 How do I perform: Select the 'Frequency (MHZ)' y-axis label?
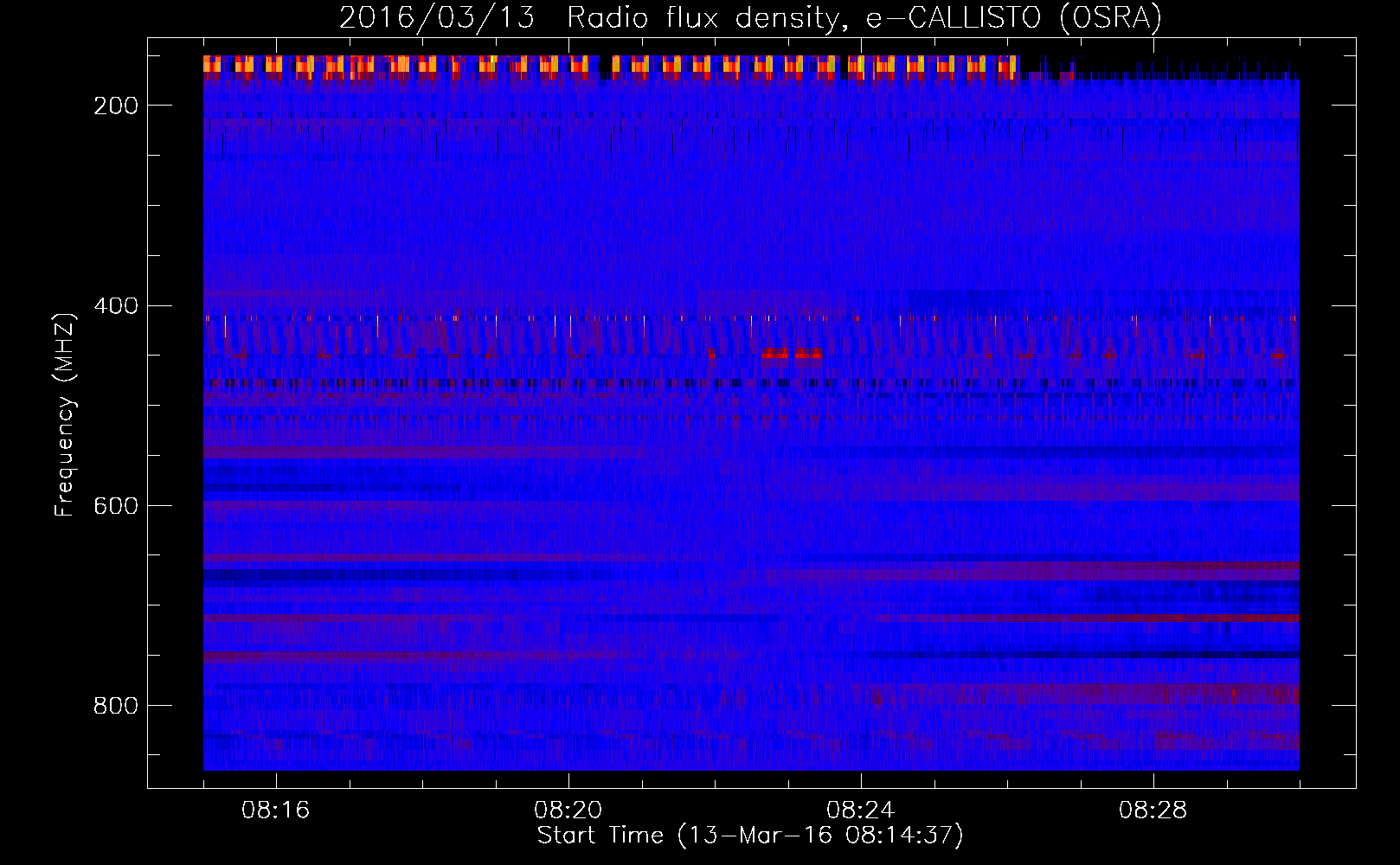click(x=65, y=414)
